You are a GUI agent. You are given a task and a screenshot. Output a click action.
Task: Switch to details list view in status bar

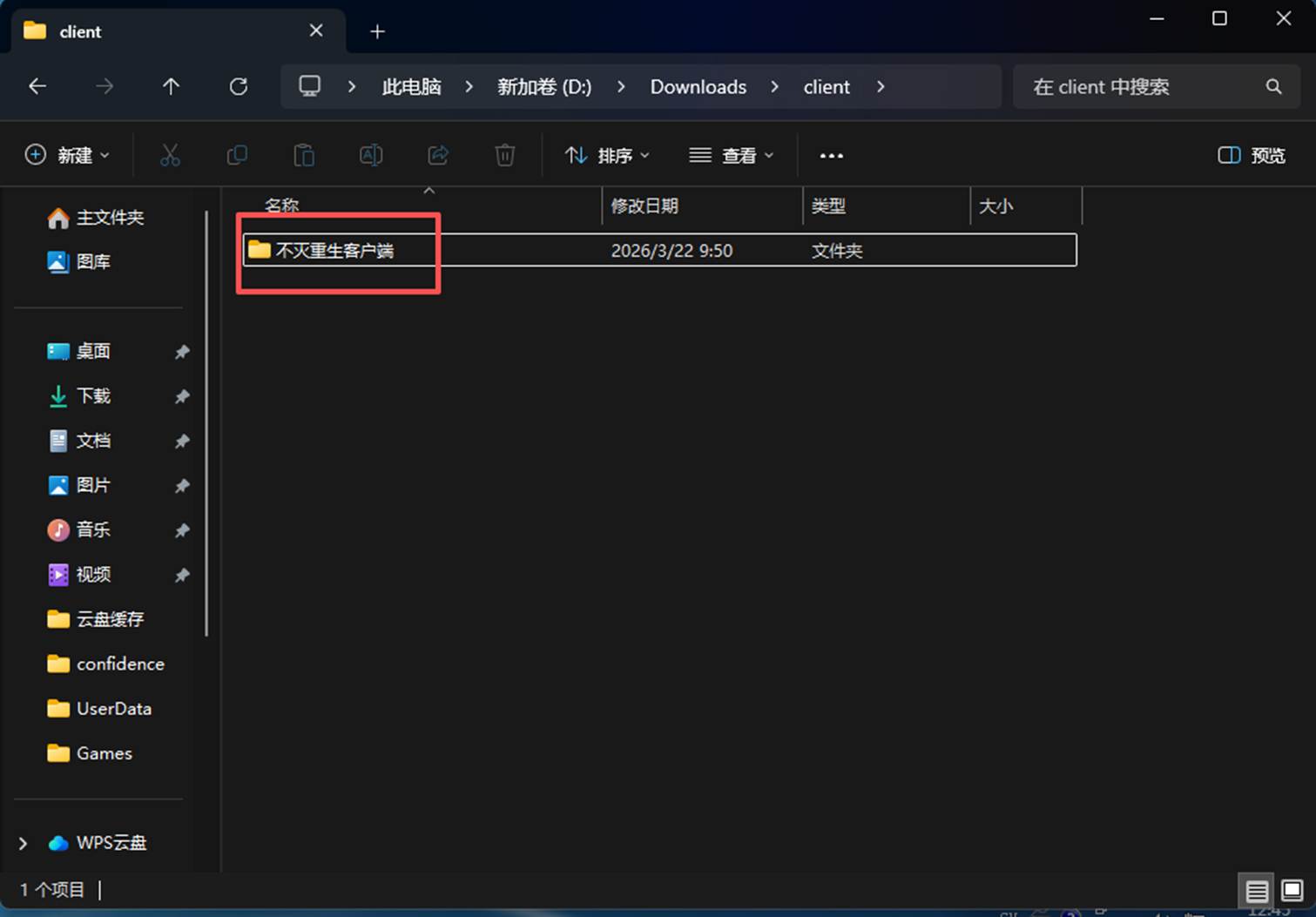[1256, 891]
